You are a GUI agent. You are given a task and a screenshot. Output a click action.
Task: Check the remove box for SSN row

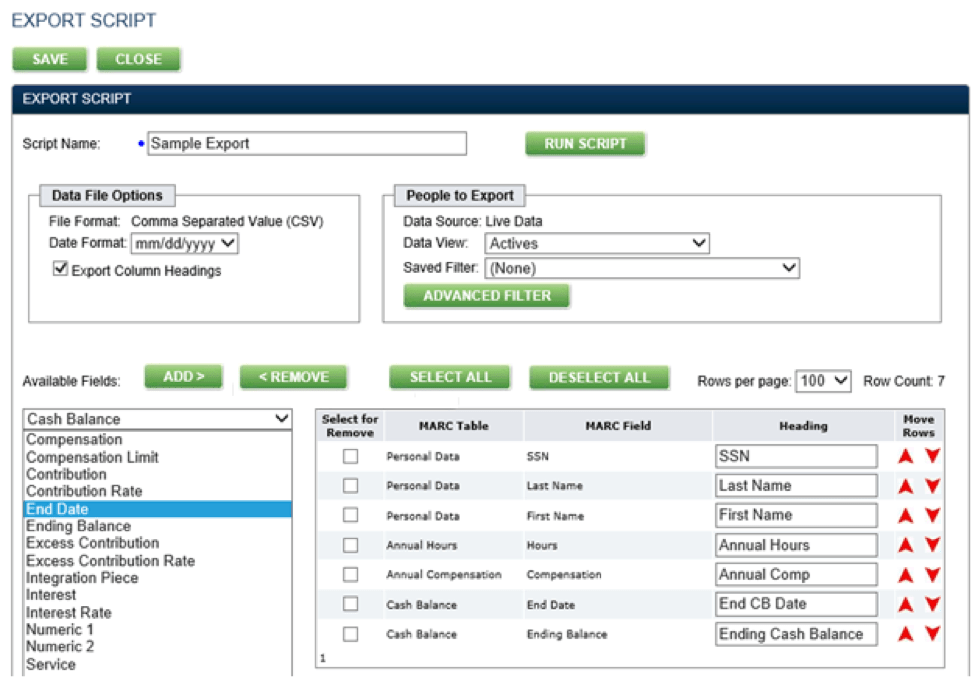tap(350, 456)
